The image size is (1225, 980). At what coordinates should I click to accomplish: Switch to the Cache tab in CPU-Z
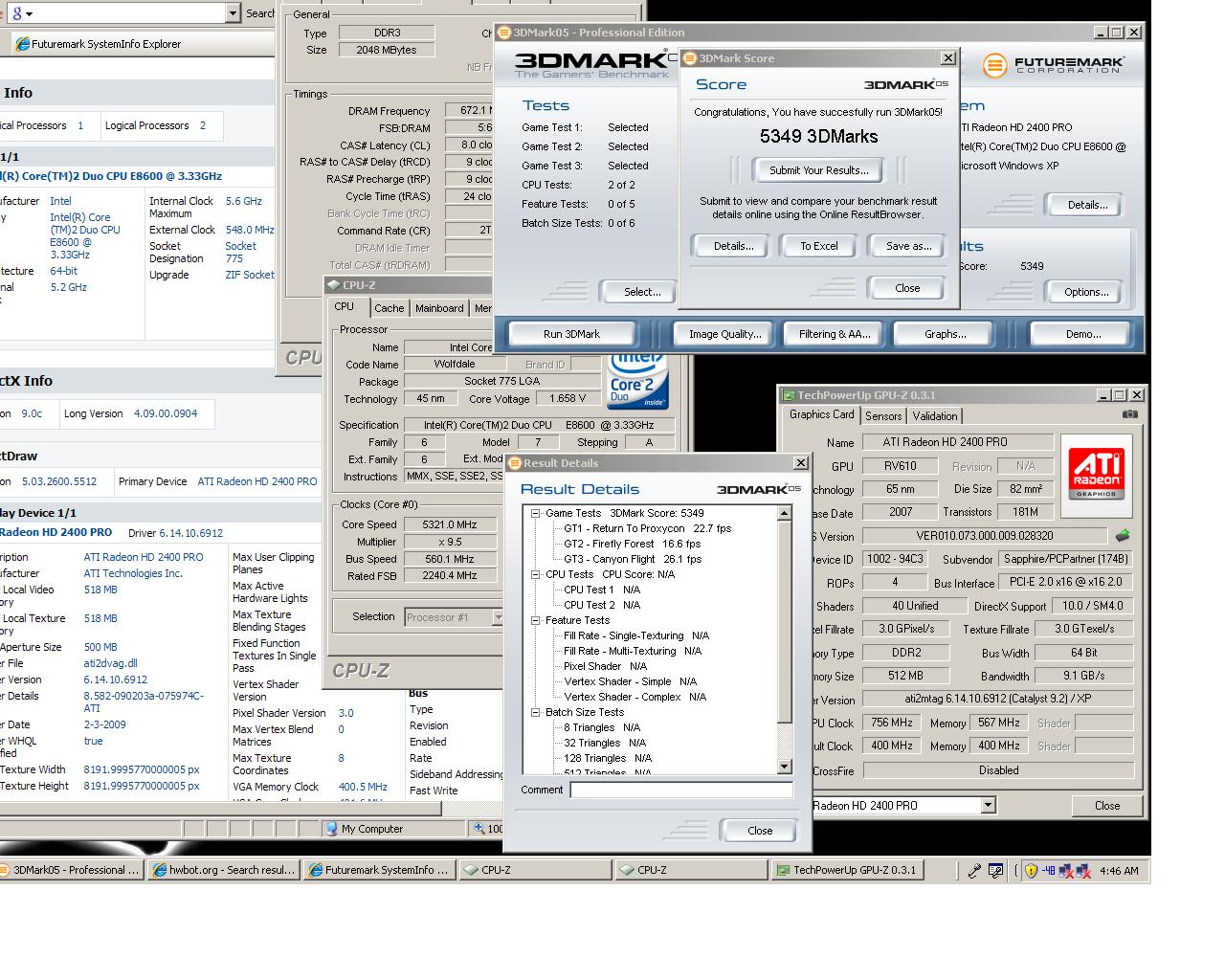389,308
